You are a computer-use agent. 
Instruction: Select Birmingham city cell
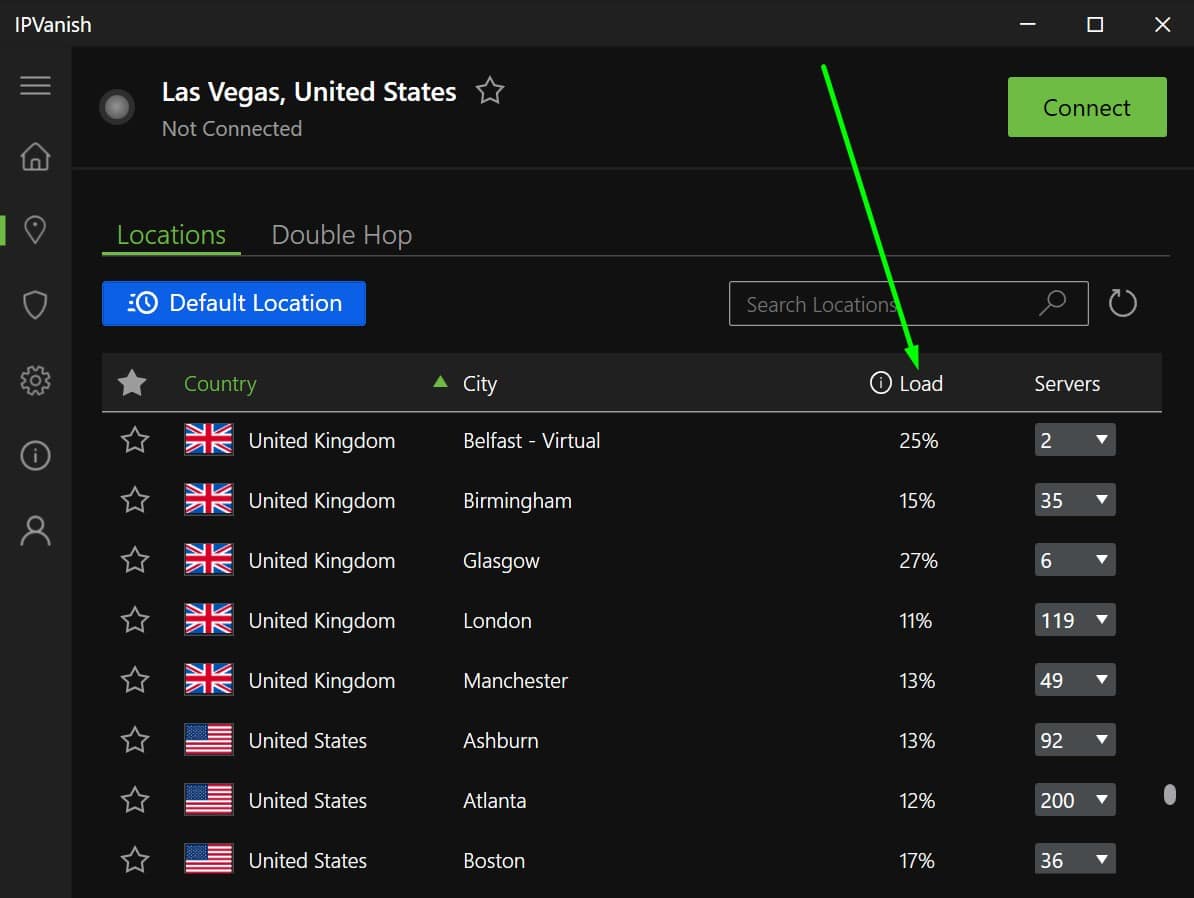pyautogui.click(x=517, y=501)
